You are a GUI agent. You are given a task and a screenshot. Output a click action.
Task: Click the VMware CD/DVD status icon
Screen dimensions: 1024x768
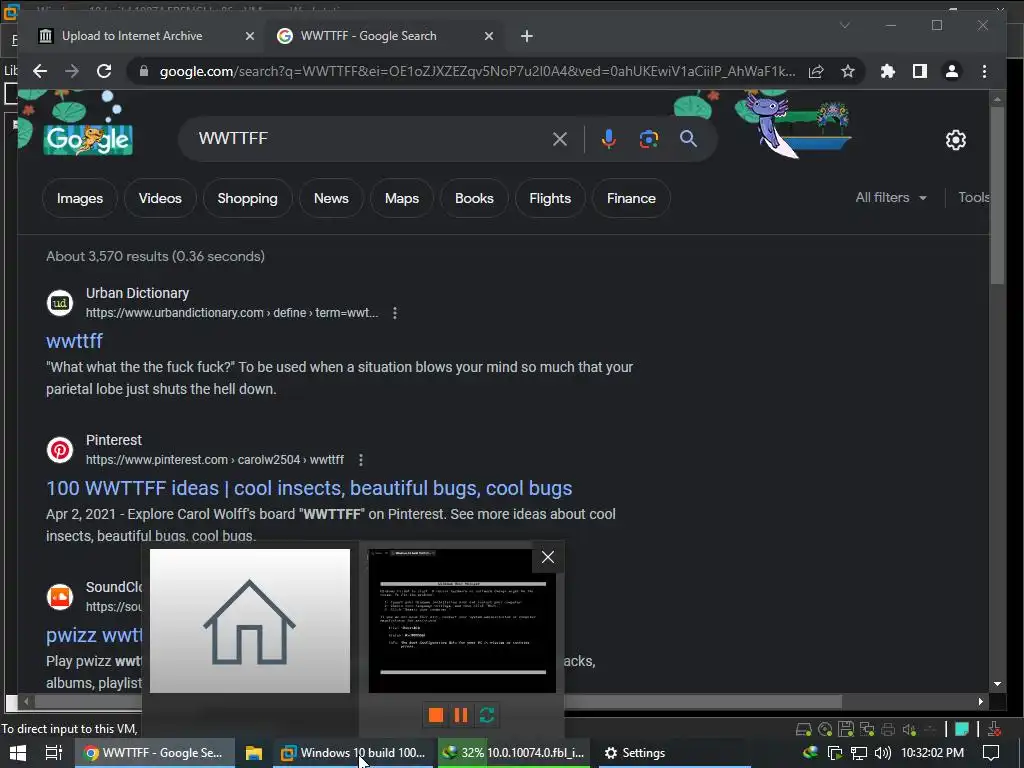point(825,729)
